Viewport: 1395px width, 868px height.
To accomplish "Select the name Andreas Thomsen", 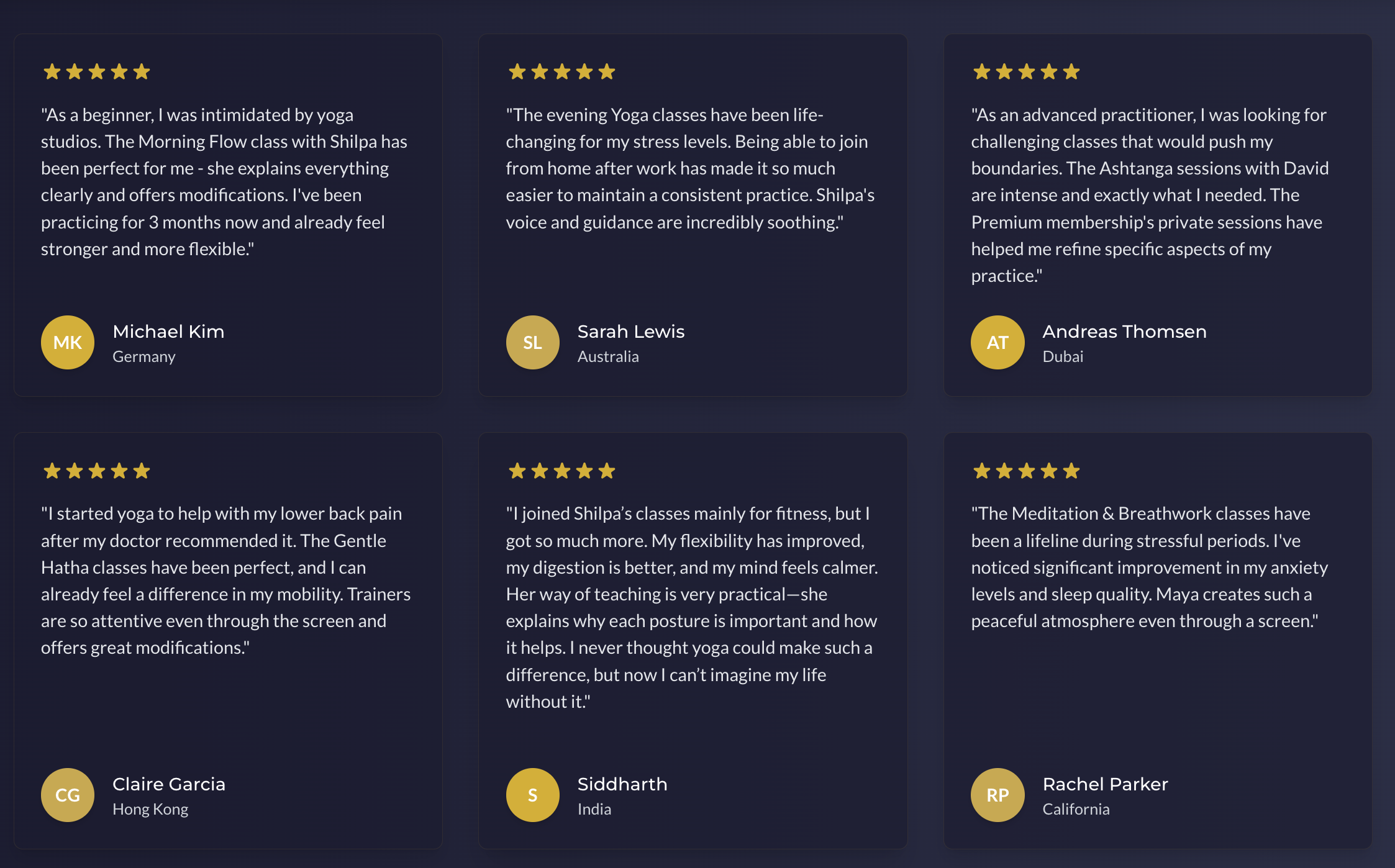I will 1124,332.
